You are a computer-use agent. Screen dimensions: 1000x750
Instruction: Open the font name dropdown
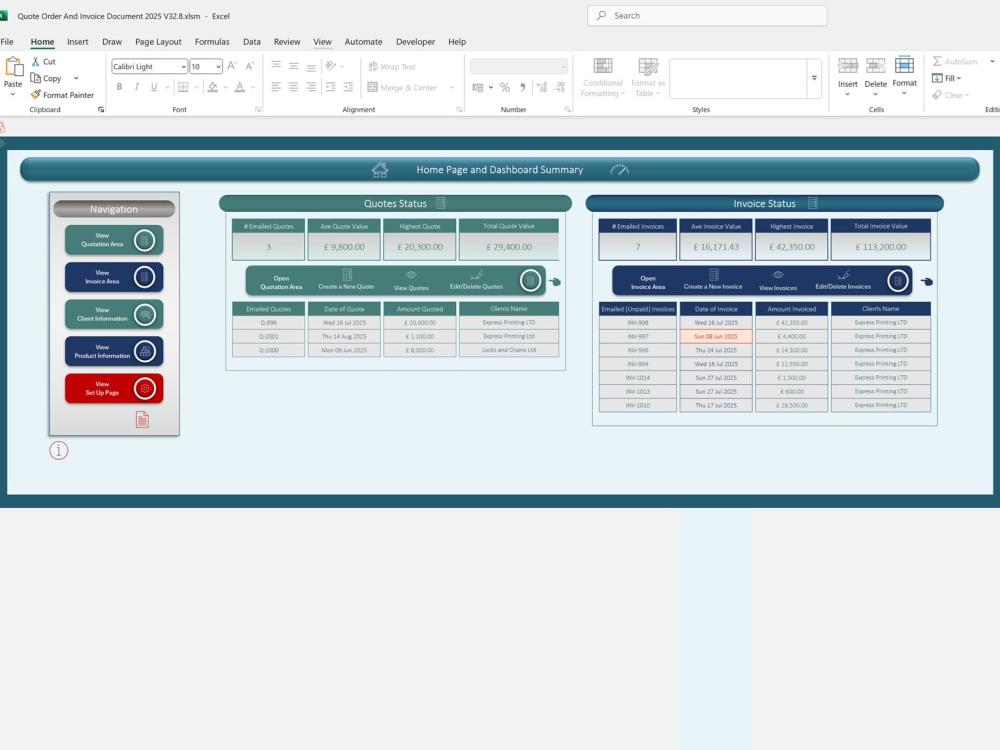point(183,66)
